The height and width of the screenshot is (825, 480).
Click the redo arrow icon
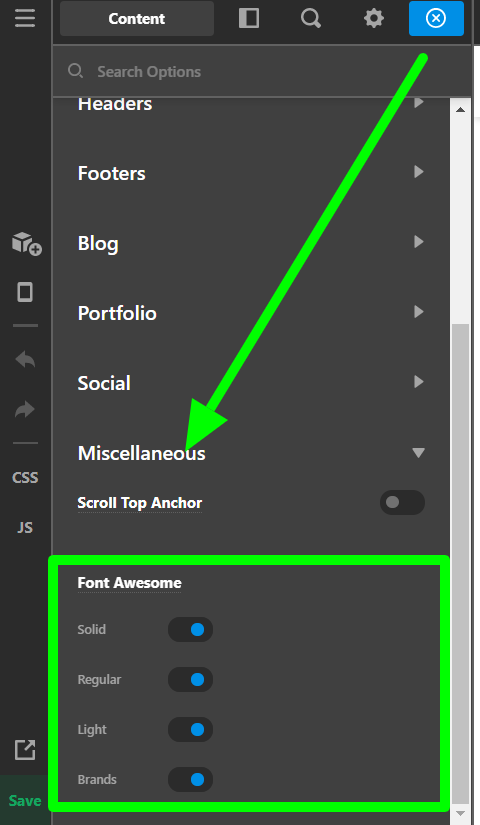[x=25, y=409]
